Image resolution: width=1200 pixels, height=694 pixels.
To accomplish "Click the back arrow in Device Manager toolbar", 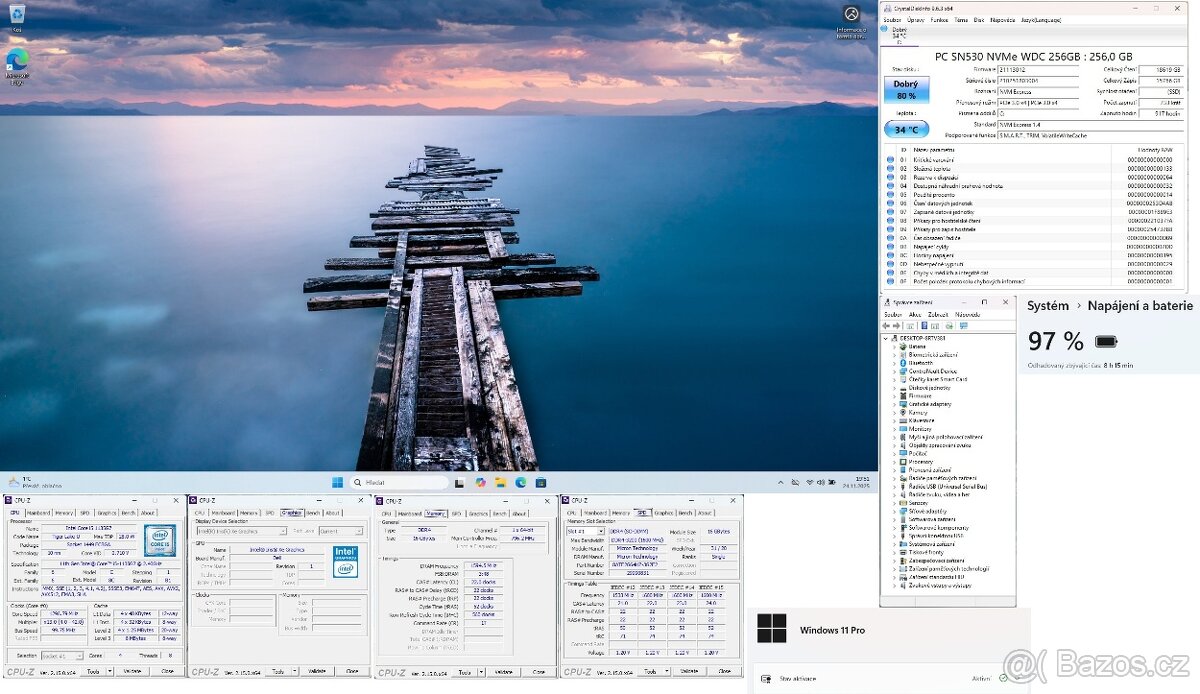I will [886, 325].
